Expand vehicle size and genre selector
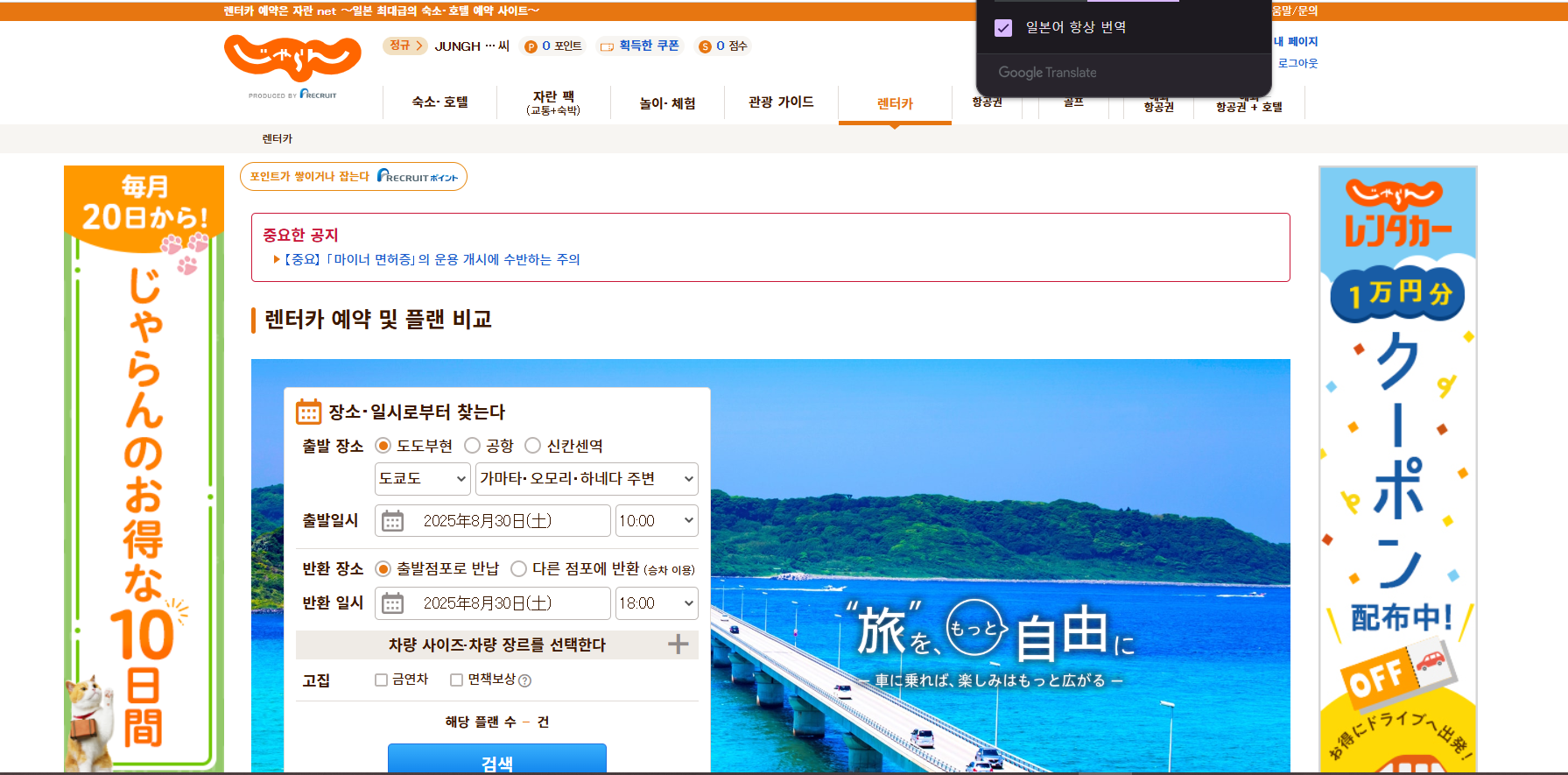 coord(497,645)
